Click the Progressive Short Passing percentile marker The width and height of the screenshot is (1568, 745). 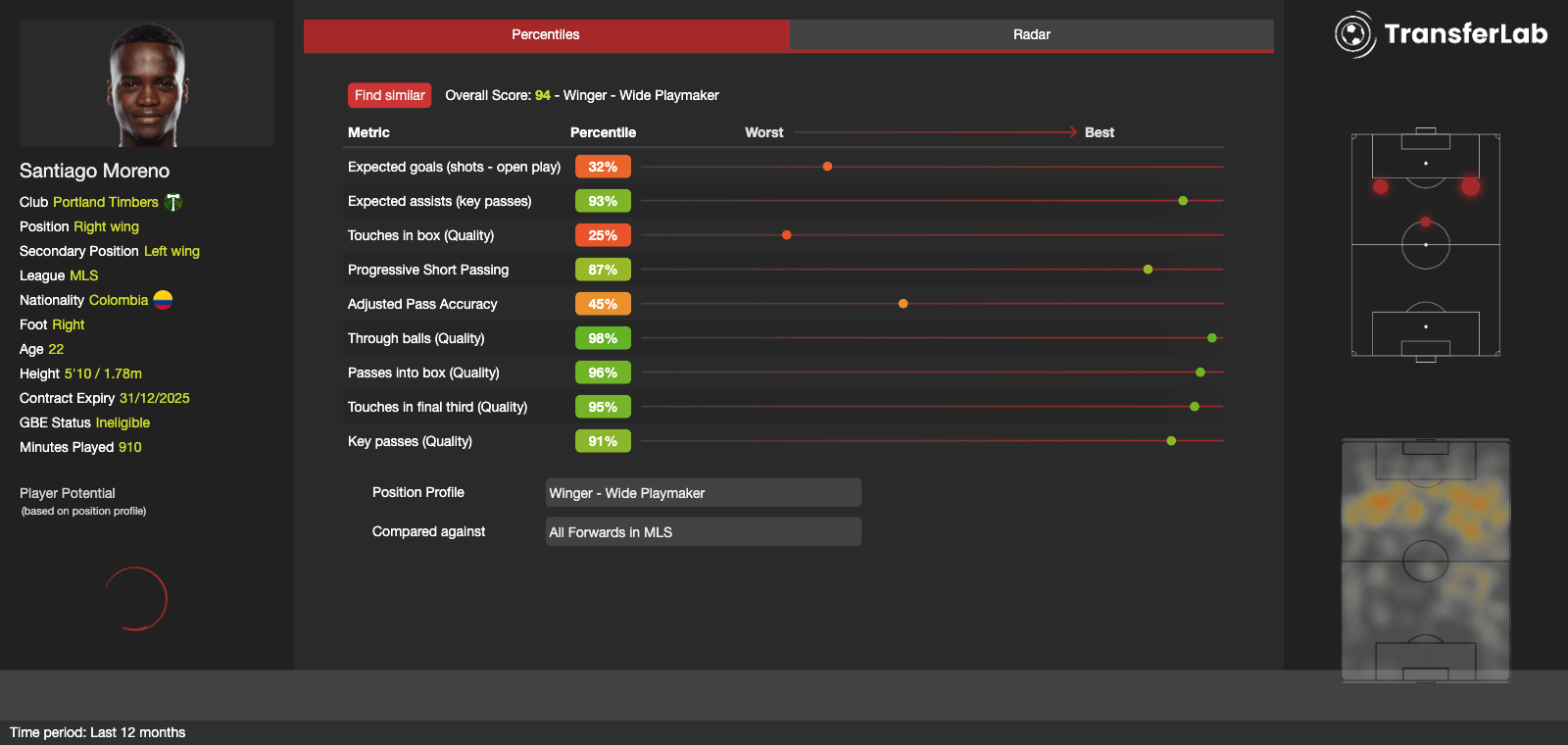tap(1148, 270)
